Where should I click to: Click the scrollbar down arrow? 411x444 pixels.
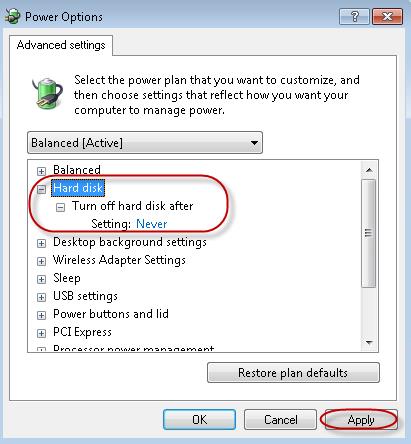[x=369, y=342]
